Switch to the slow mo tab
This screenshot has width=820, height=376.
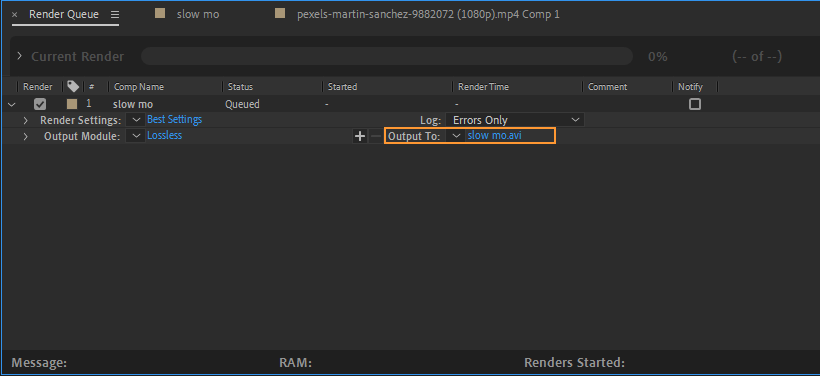pos(198,14)
